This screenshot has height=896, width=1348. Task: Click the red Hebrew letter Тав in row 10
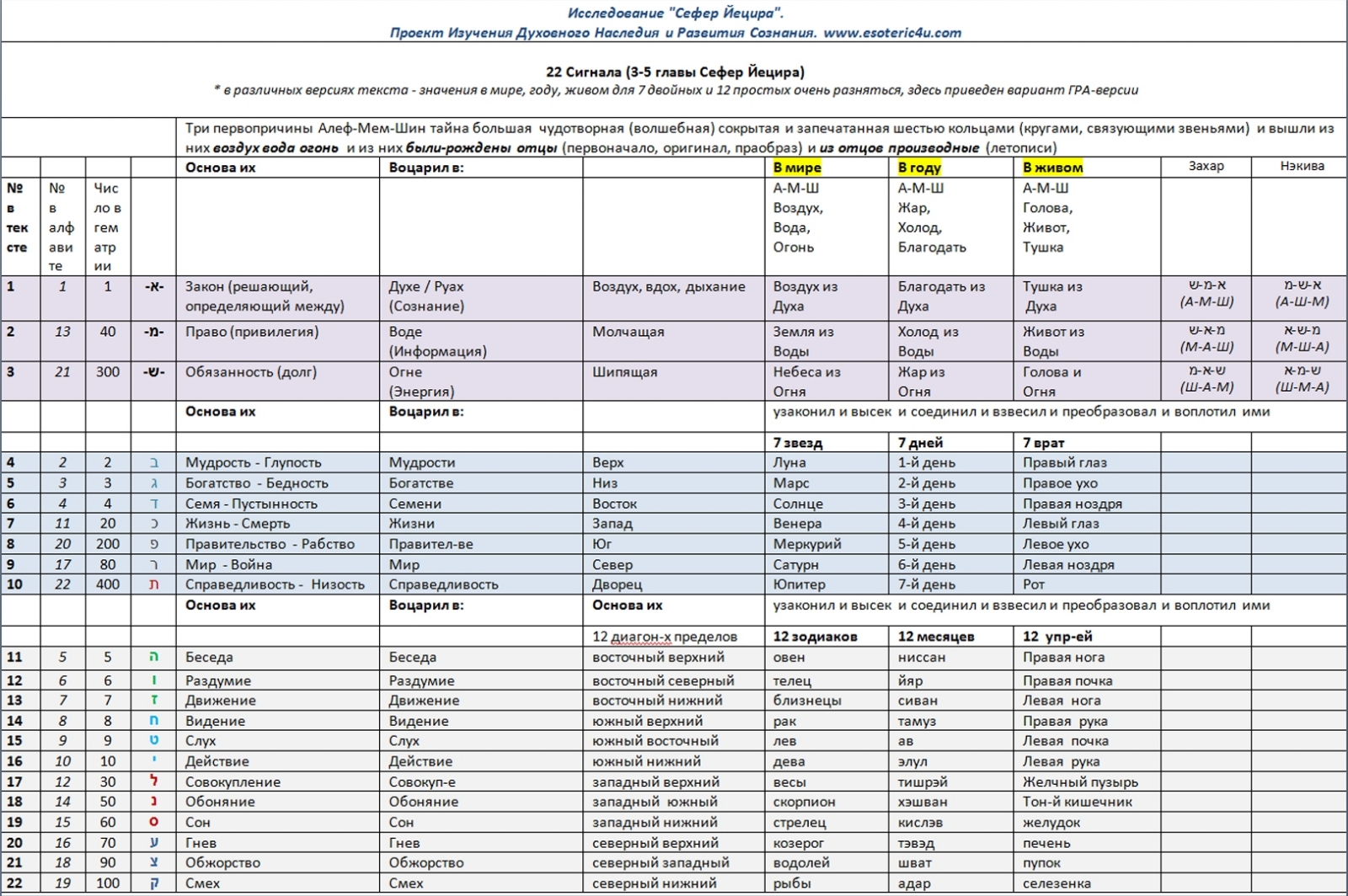[153, 584]
